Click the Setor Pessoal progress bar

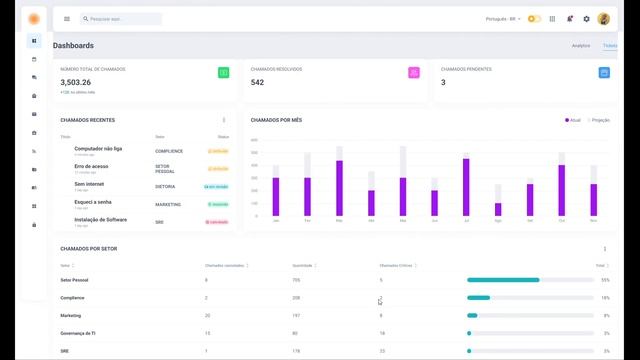pyautogui.click(x=530, y=280)
